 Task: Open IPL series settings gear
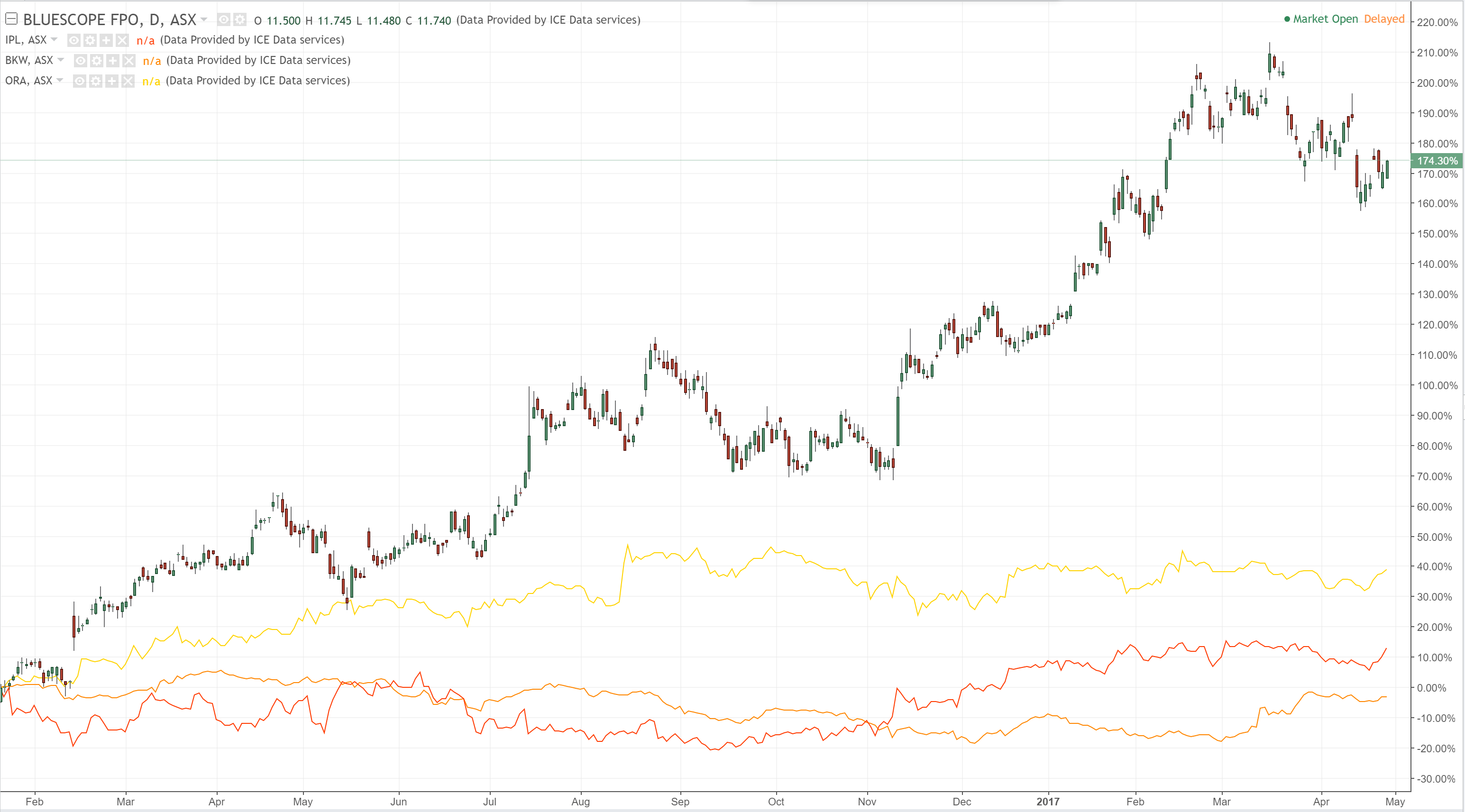(90, 40)
